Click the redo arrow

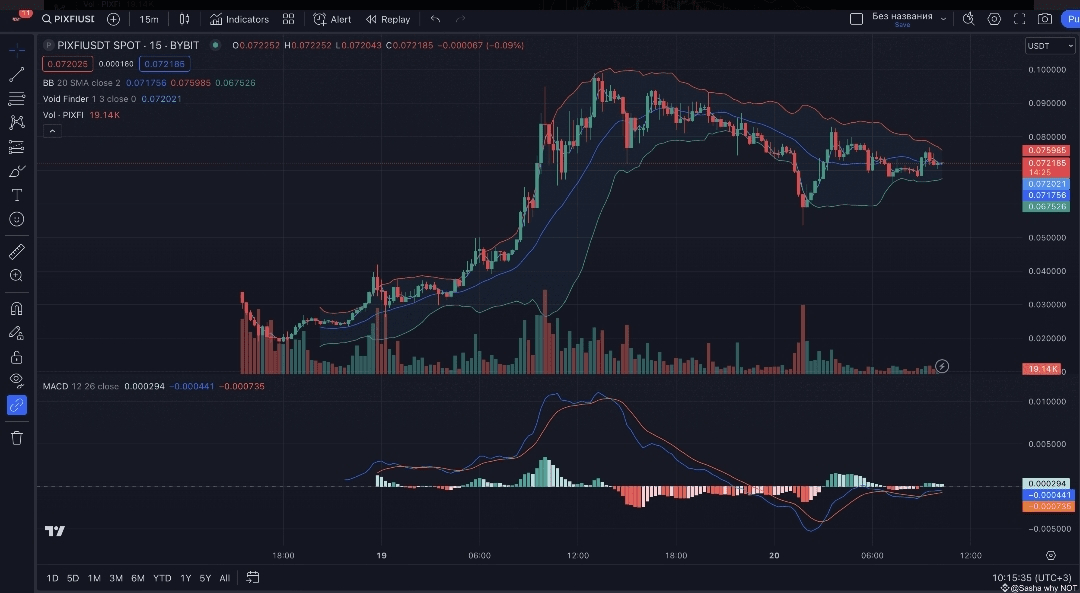click(x=461, y=19)
